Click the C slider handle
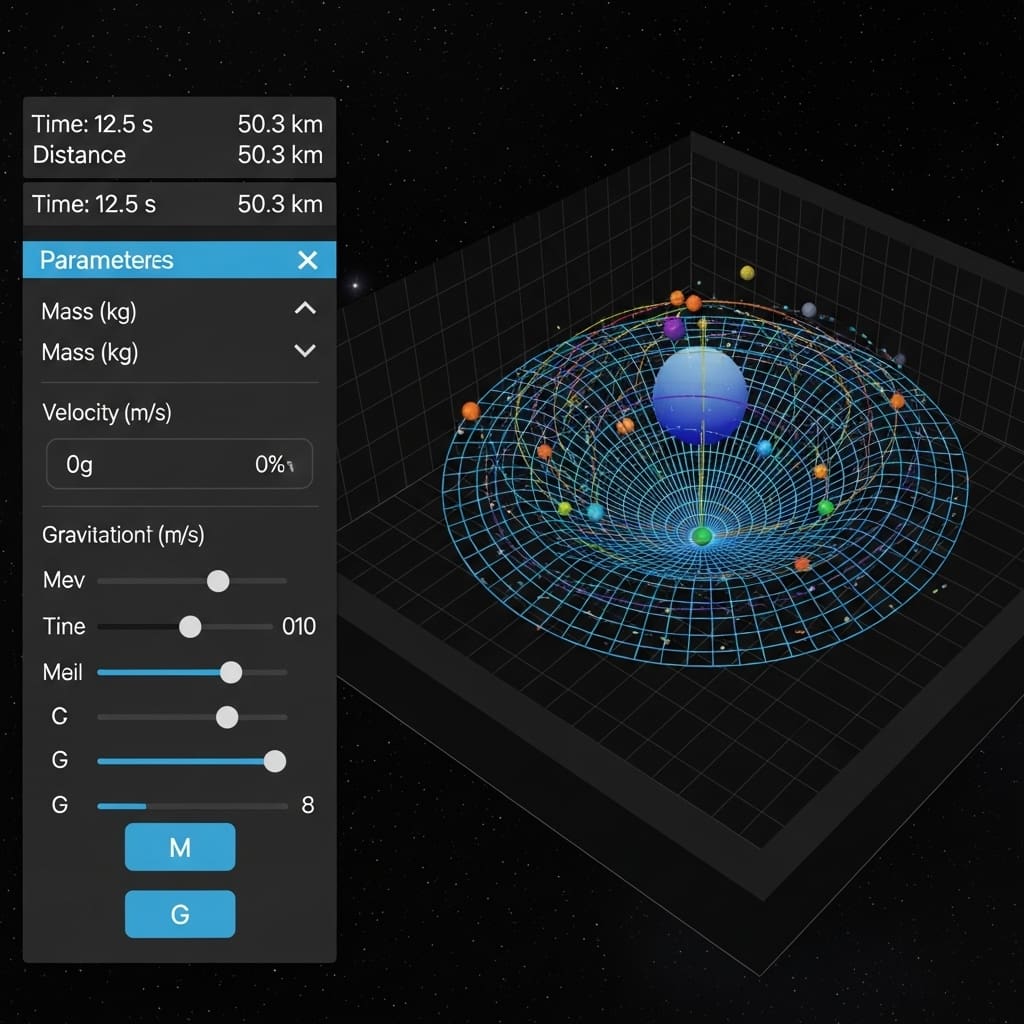The image size is (1024, 1024). pos(227,717)
